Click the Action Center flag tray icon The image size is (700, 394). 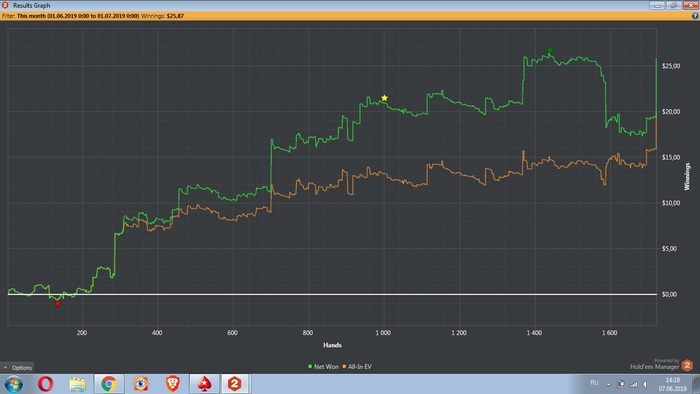[621, 384]
